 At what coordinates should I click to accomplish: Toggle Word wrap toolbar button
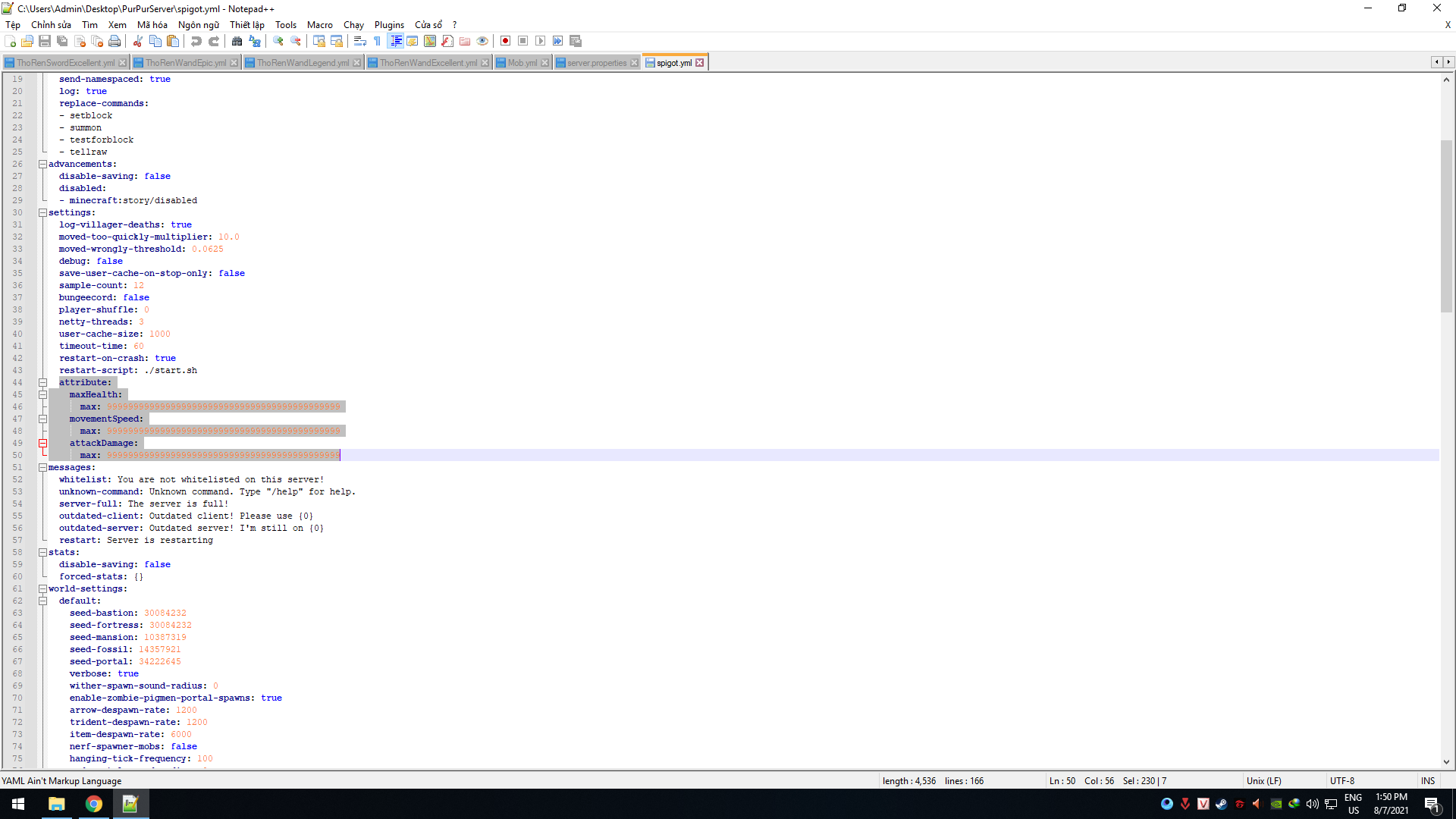point(360,41)
